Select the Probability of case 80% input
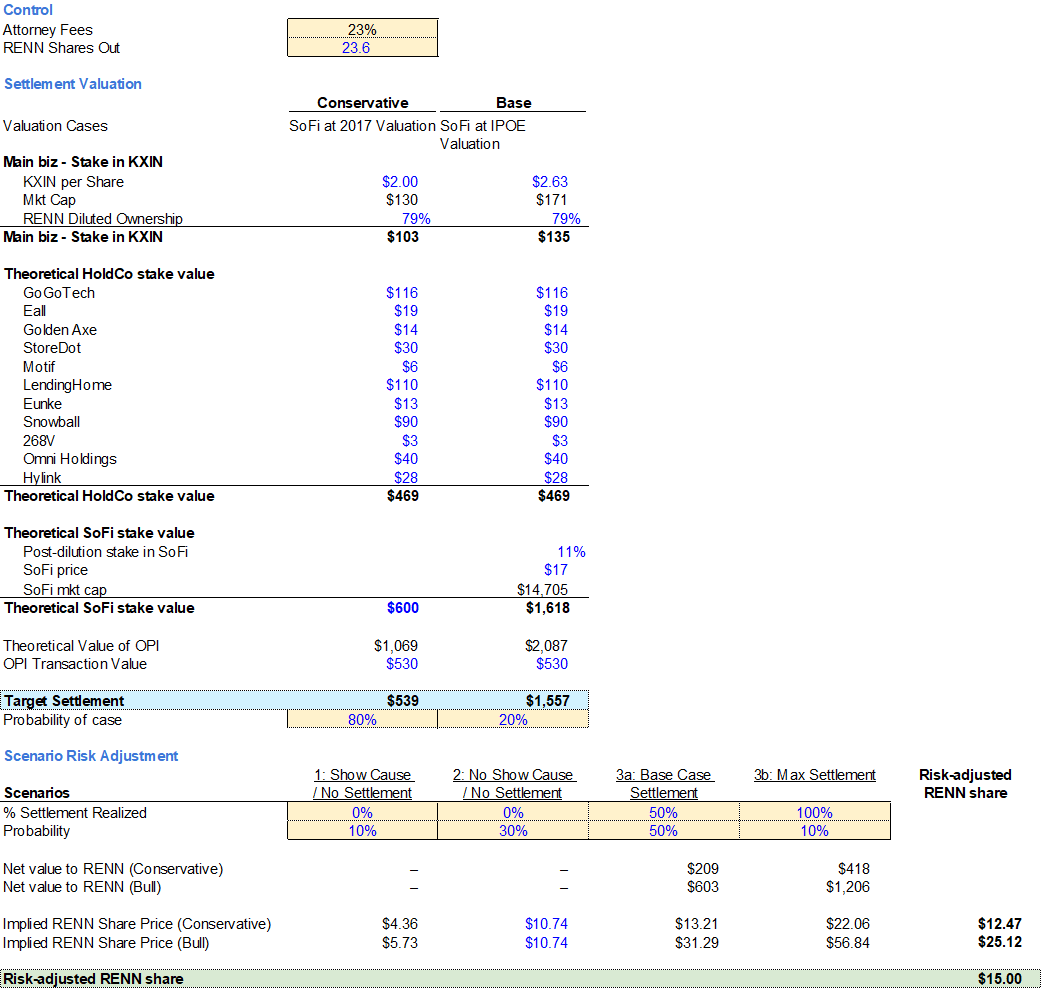Screen dimensions: 1042x989 pyautogui.click(x=362, y=719)
